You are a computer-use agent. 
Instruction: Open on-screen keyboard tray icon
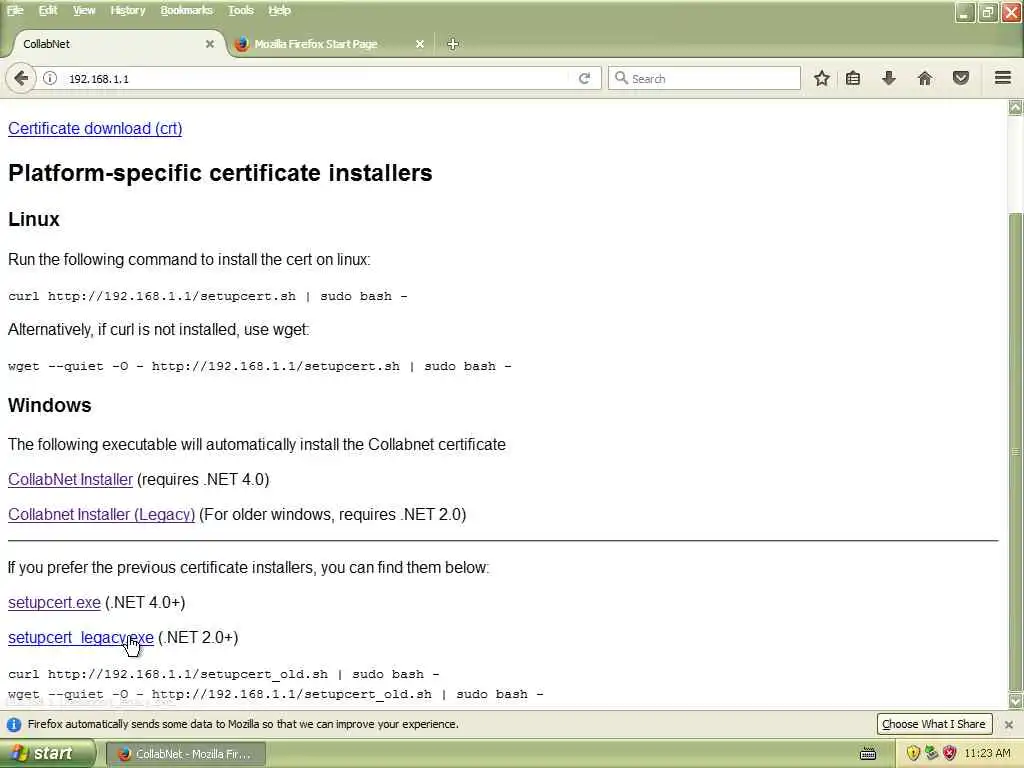pyautogui.click(x=868, y=754)
